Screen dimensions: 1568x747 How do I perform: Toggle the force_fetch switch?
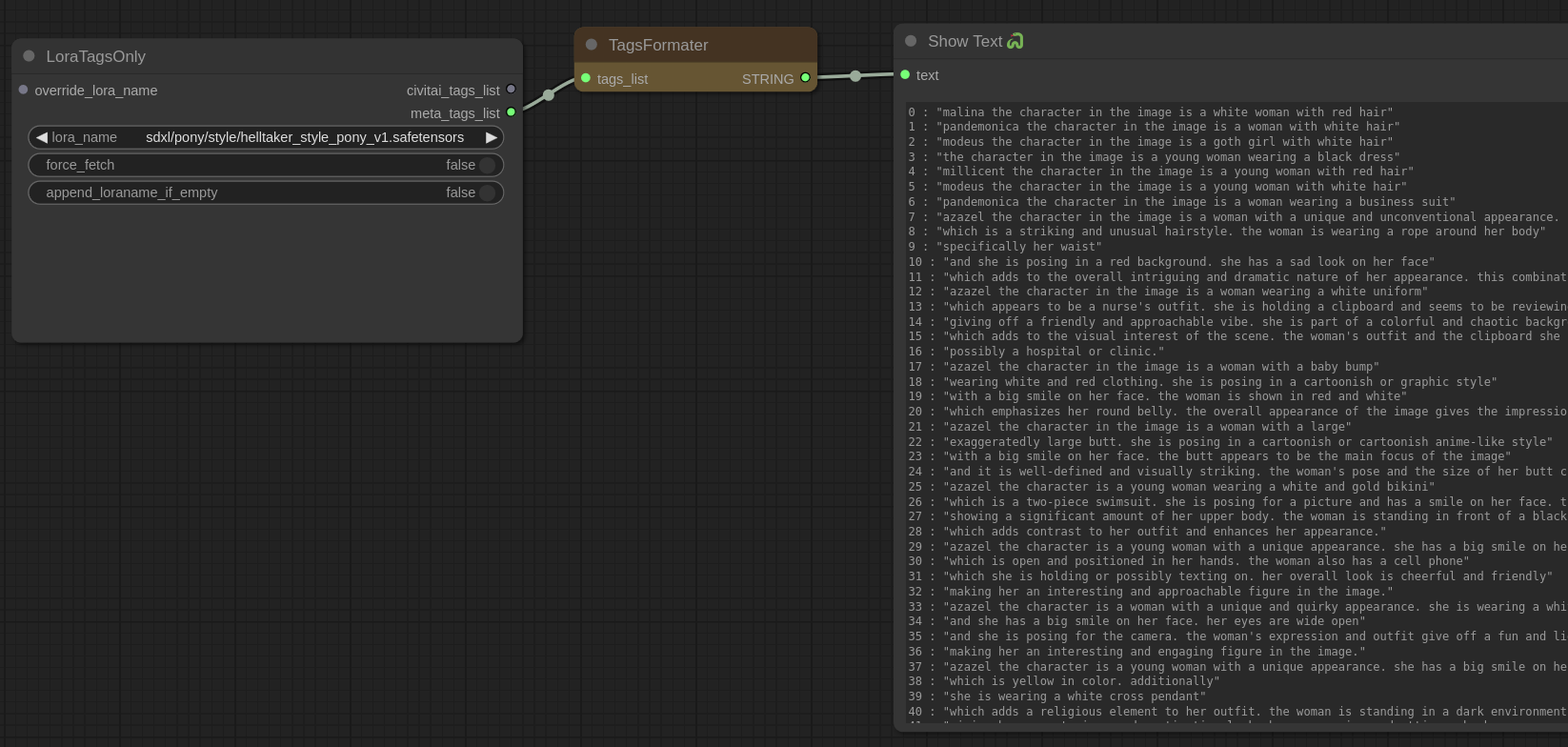coord(486,165)
